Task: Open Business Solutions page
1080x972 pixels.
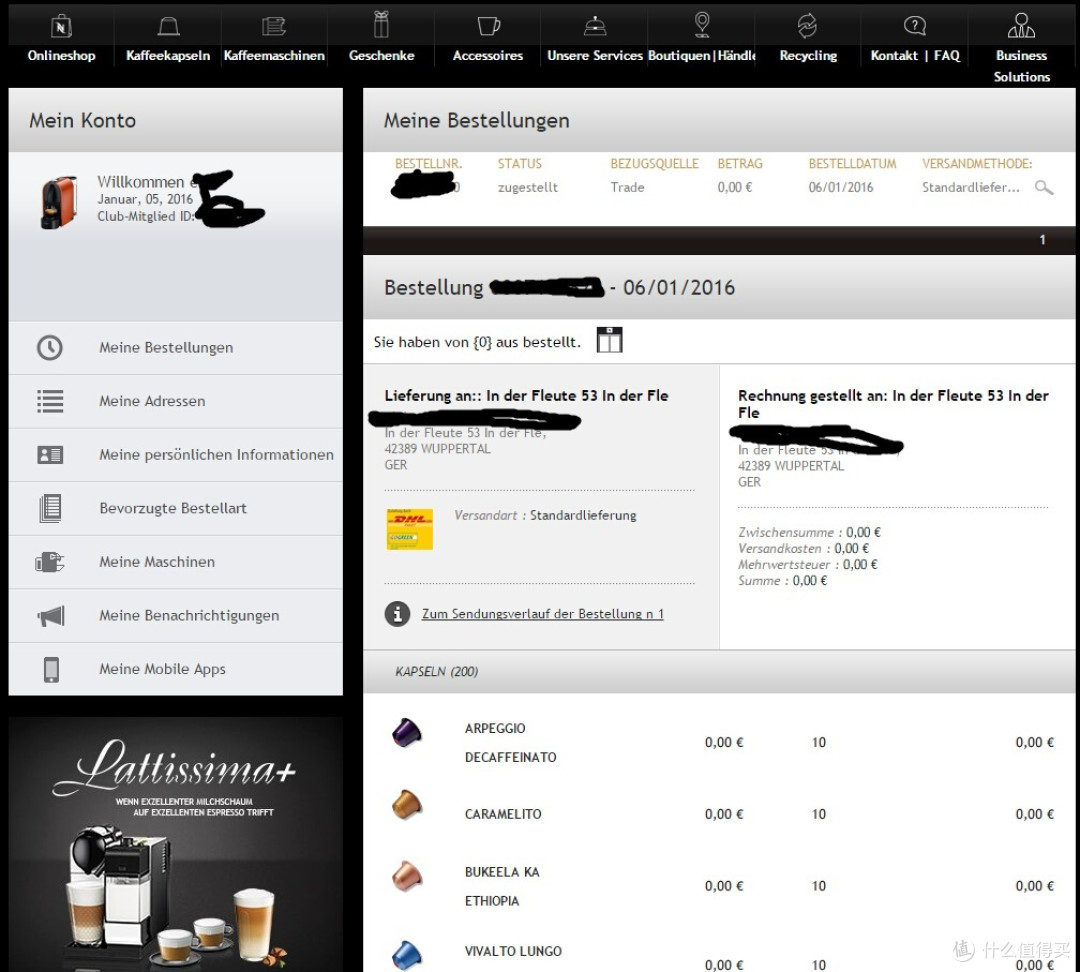Action: [x=1021, y=66]
